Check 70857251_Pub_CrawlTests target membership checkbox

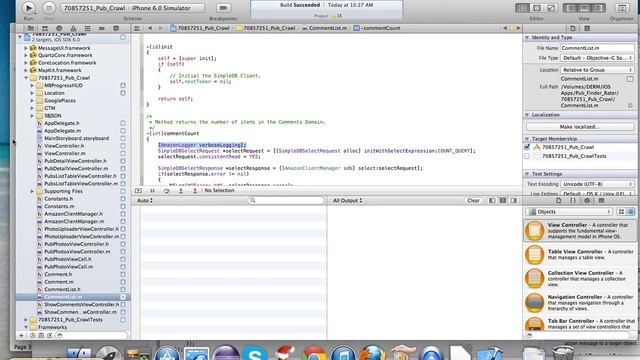[x=527, y=156]
